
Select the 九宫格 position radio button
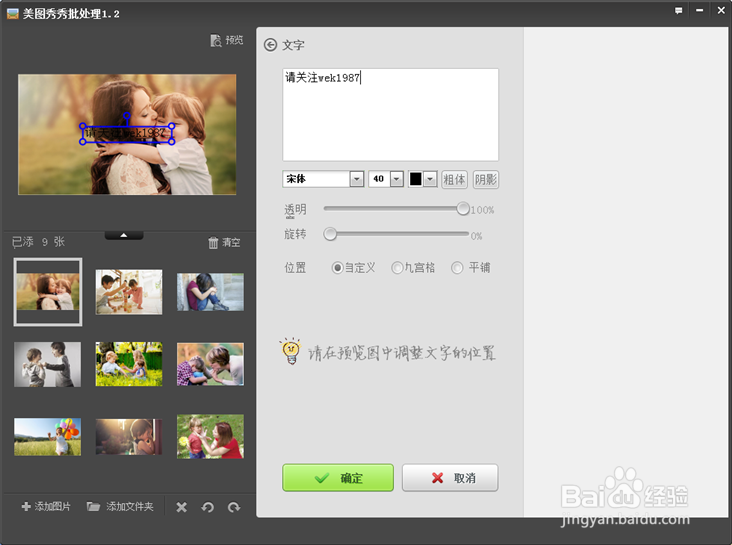397,268
